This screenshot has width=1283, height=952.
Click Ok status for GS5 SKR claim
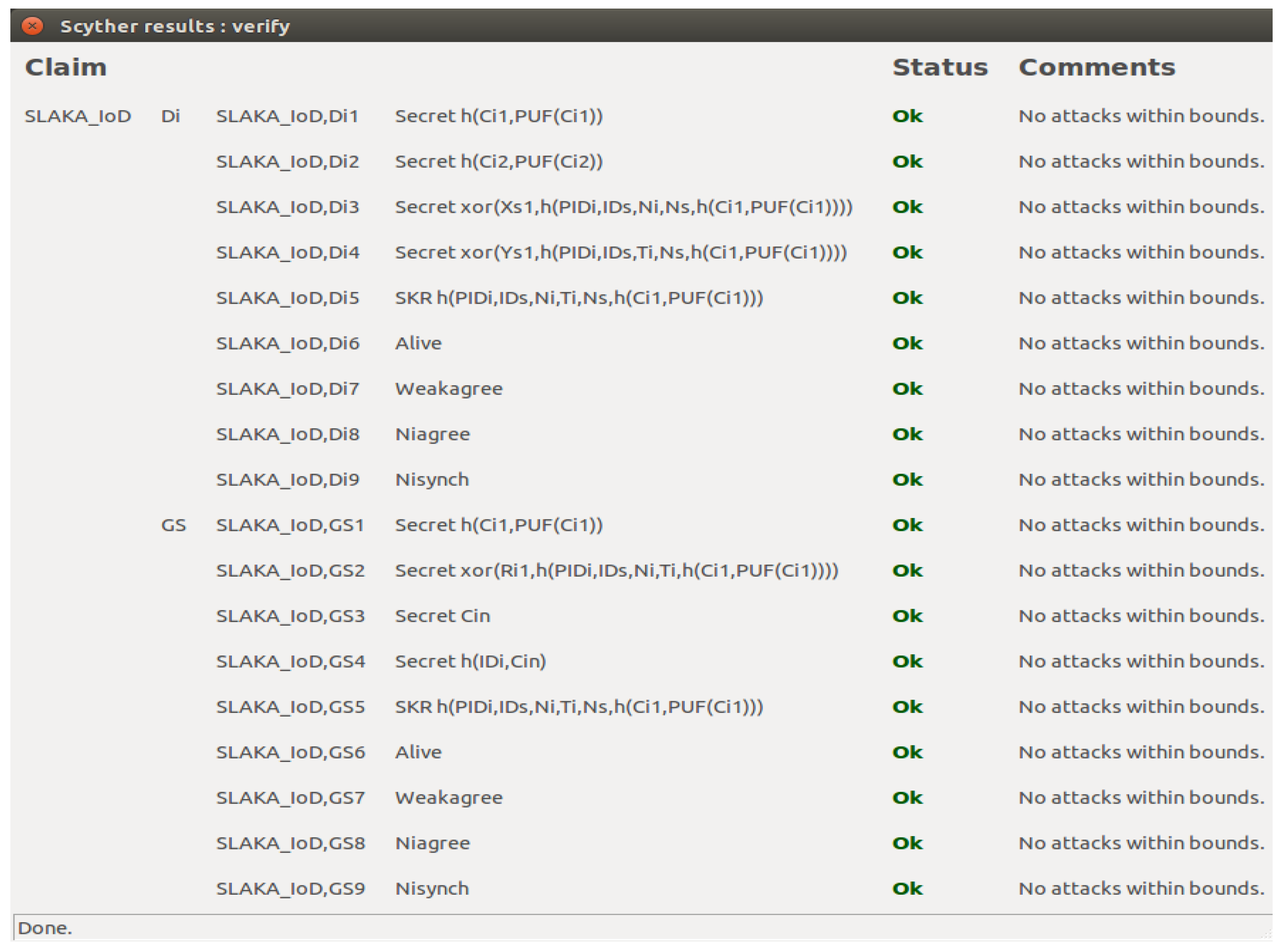point(907,707)
